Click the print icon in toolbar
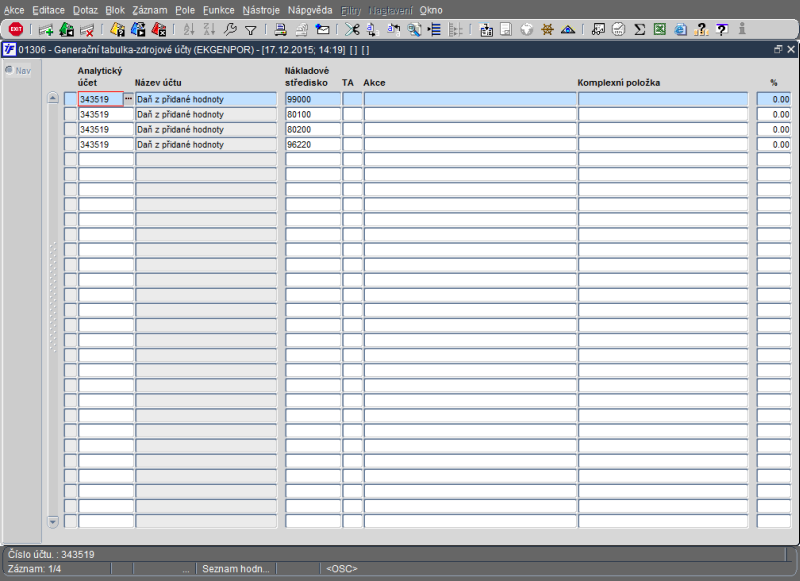 [x=281, y=30]
